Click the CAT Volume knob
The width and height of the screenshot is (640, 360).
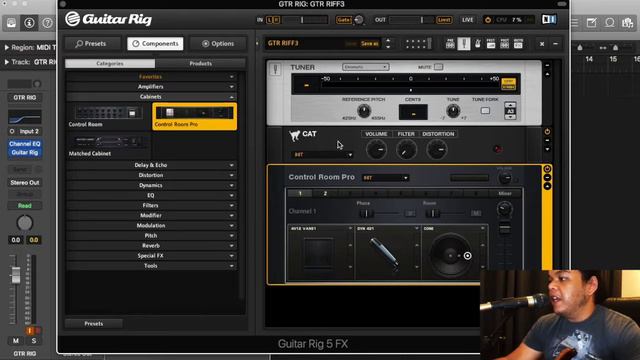(376, 149)
